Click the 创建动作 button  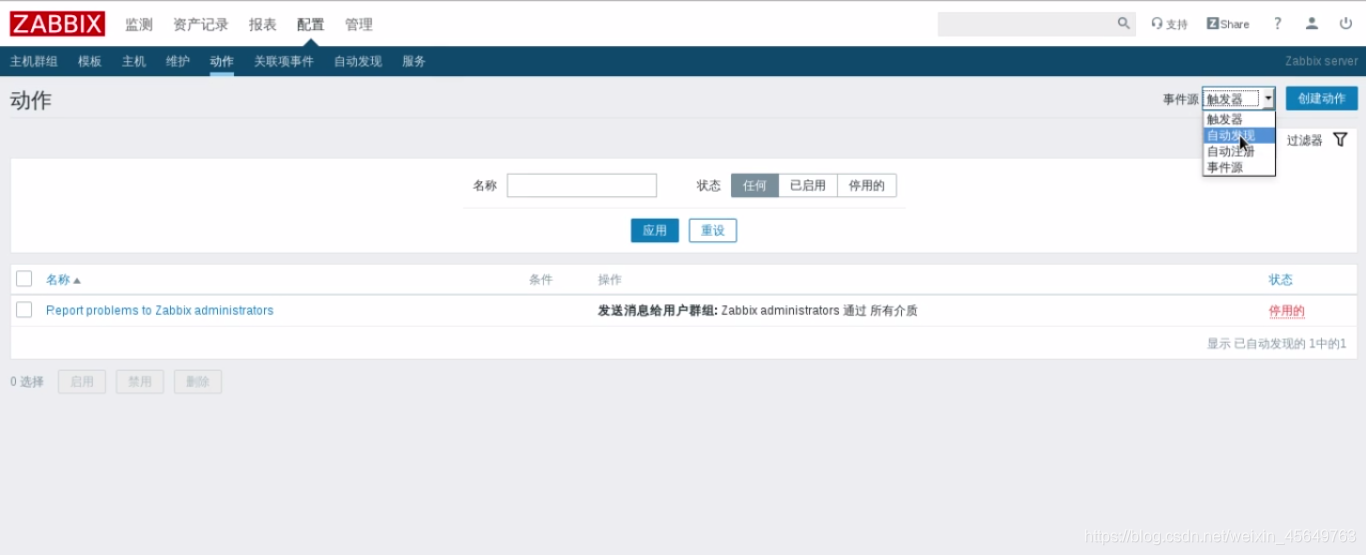point(1322,98)
